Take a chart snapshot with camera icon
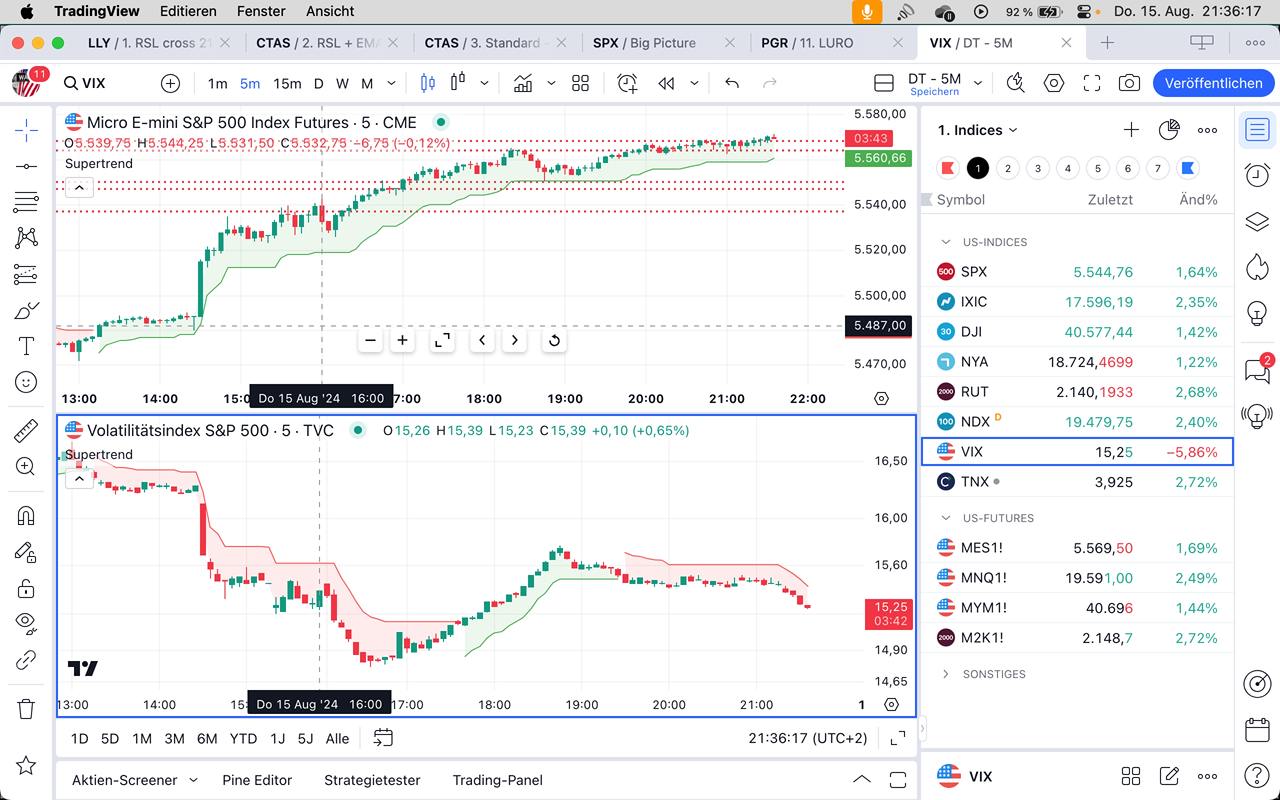Image resolution: width=1280 pixels, height=800 pixels. pos(1129,83)
